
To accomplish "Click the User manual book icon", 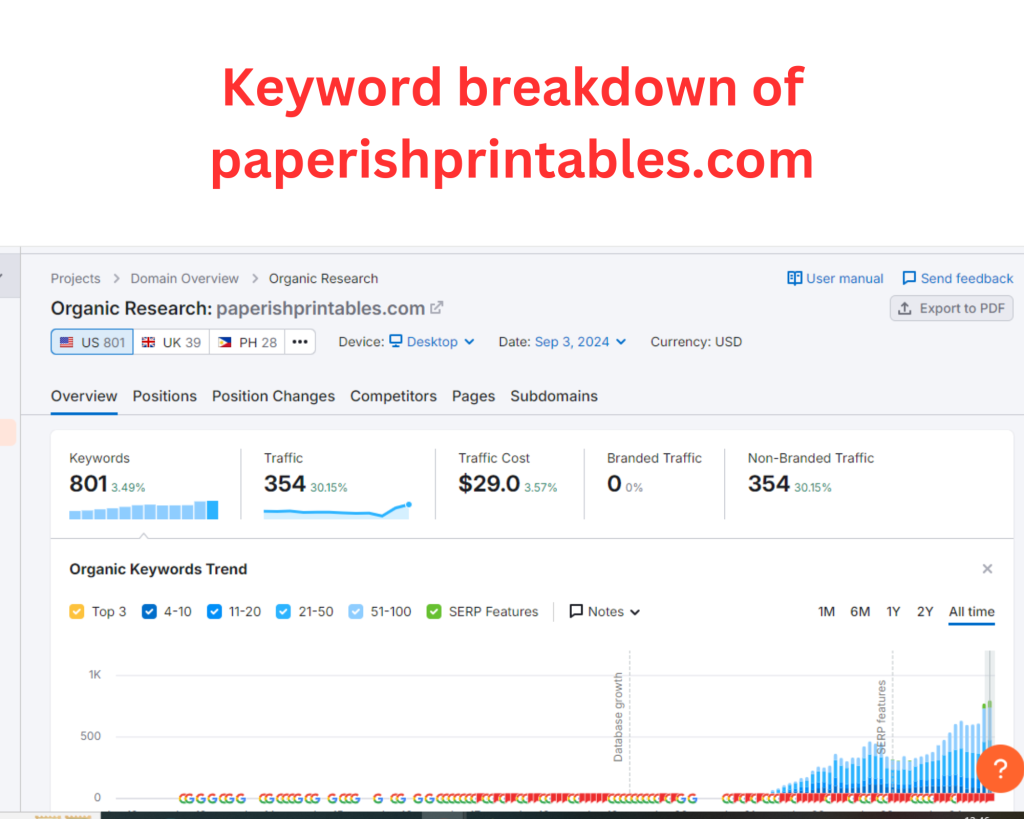I will (x=795, y=279).
